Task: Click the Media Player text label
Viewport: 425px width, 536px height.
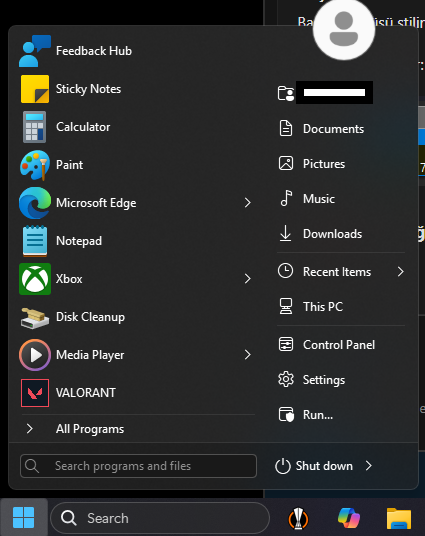Action: coord(90,355)
